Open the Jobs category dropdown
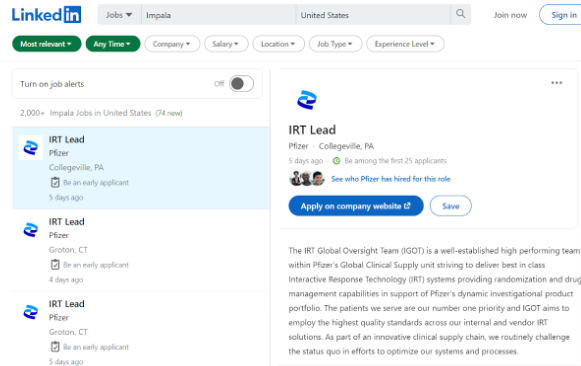 tap(119, 15)
